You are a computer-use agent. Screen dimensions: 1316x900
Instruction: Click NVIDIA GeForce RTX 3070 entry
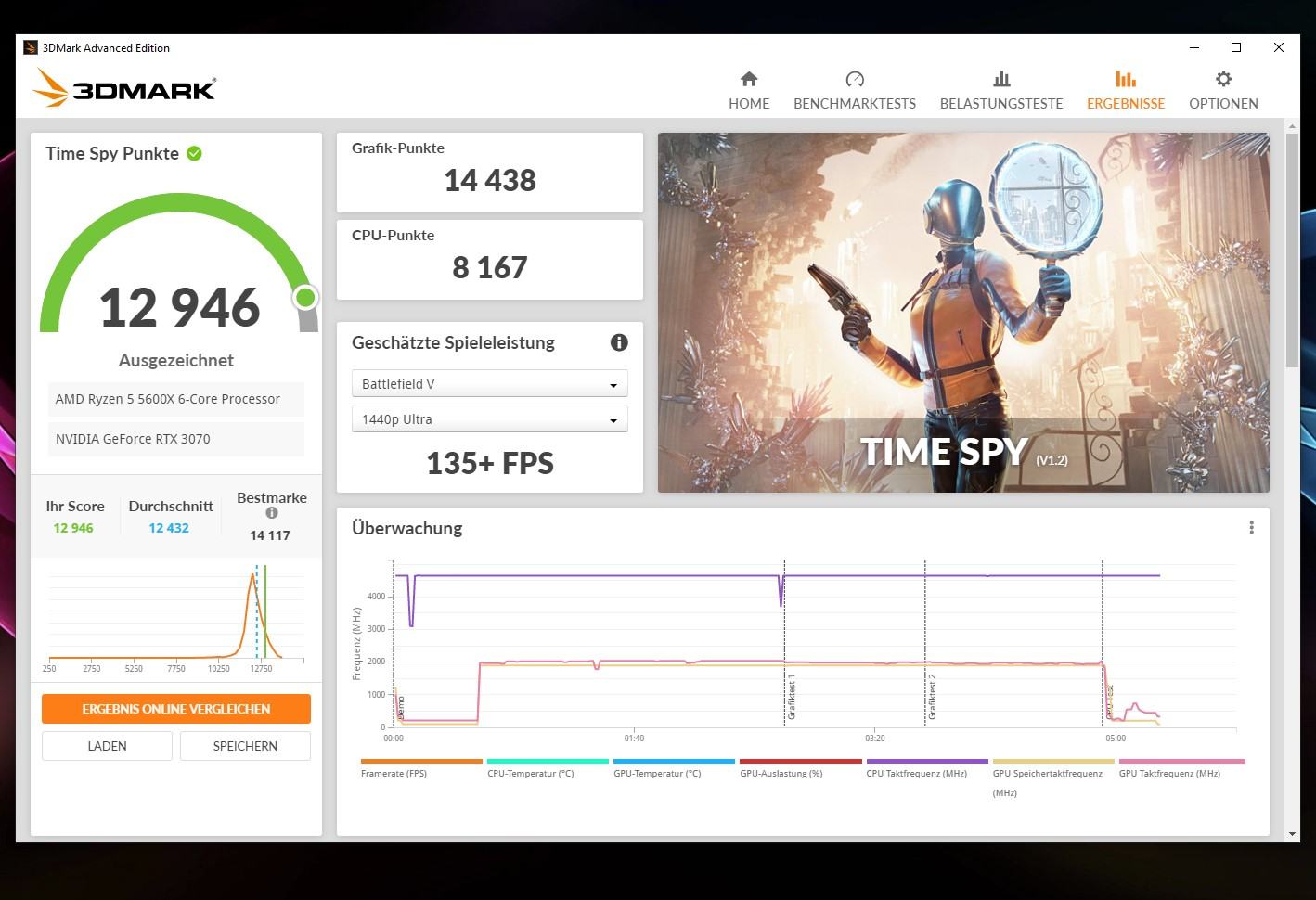point(176,439)
